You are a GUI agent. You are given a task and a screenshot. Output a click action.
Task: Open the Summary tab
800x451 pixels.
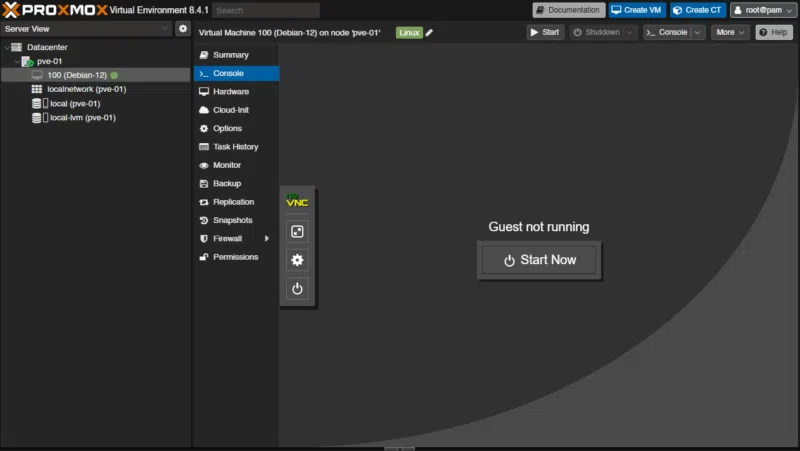click(x=236, y=55)
